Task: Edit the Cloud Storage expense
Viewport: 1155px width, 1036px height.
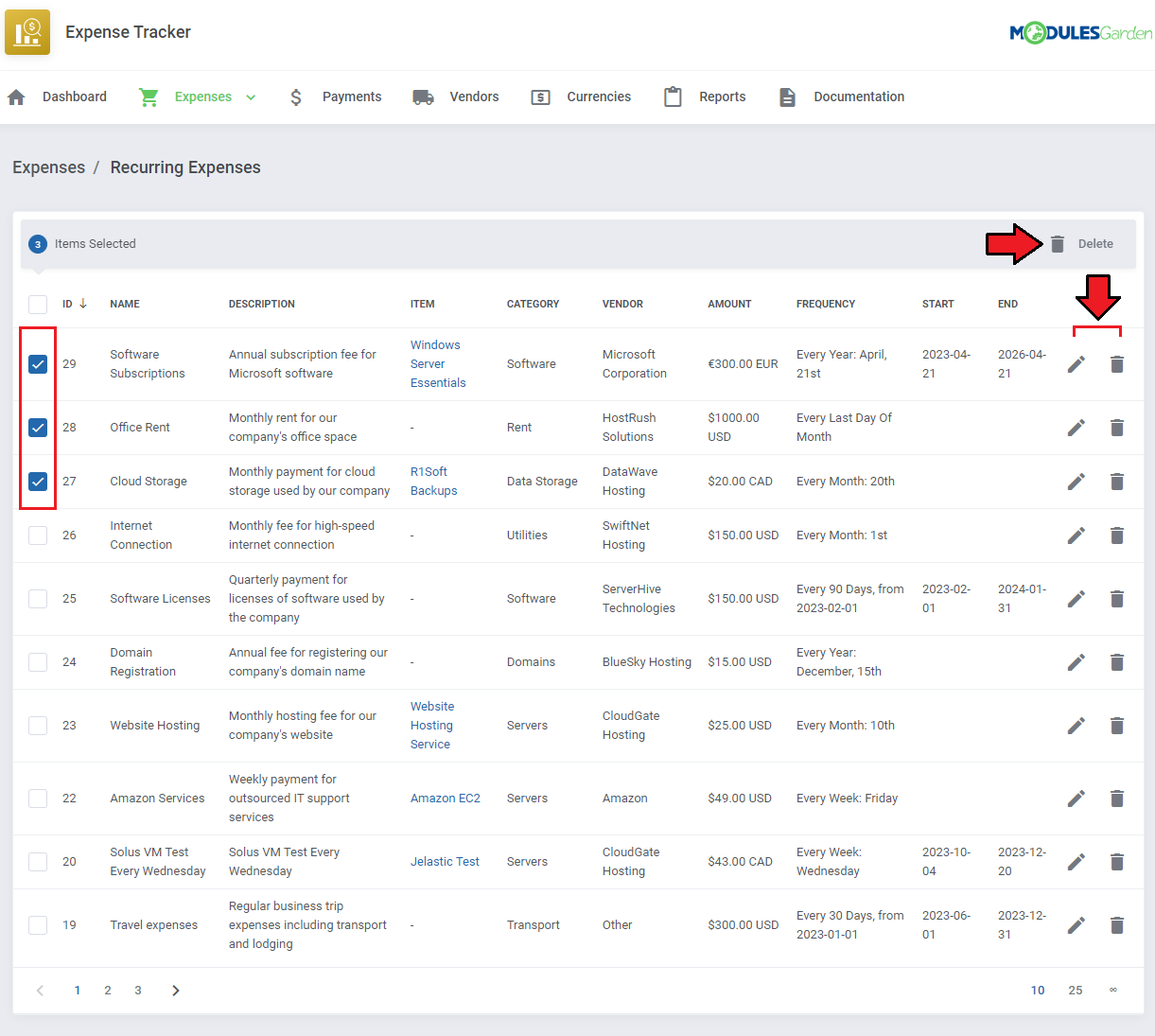Action: click(x=1076, y=482)
